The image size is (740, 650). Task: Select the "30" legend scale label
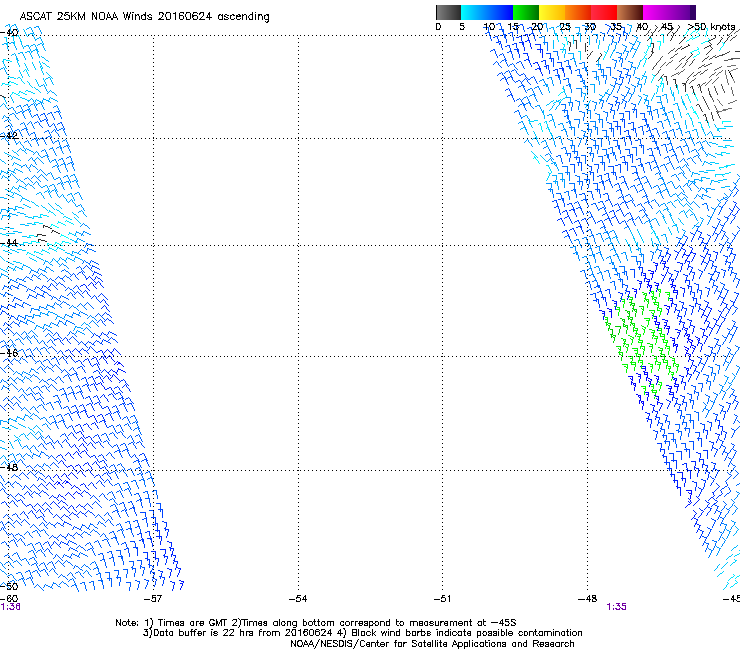[x=590, y=27]
